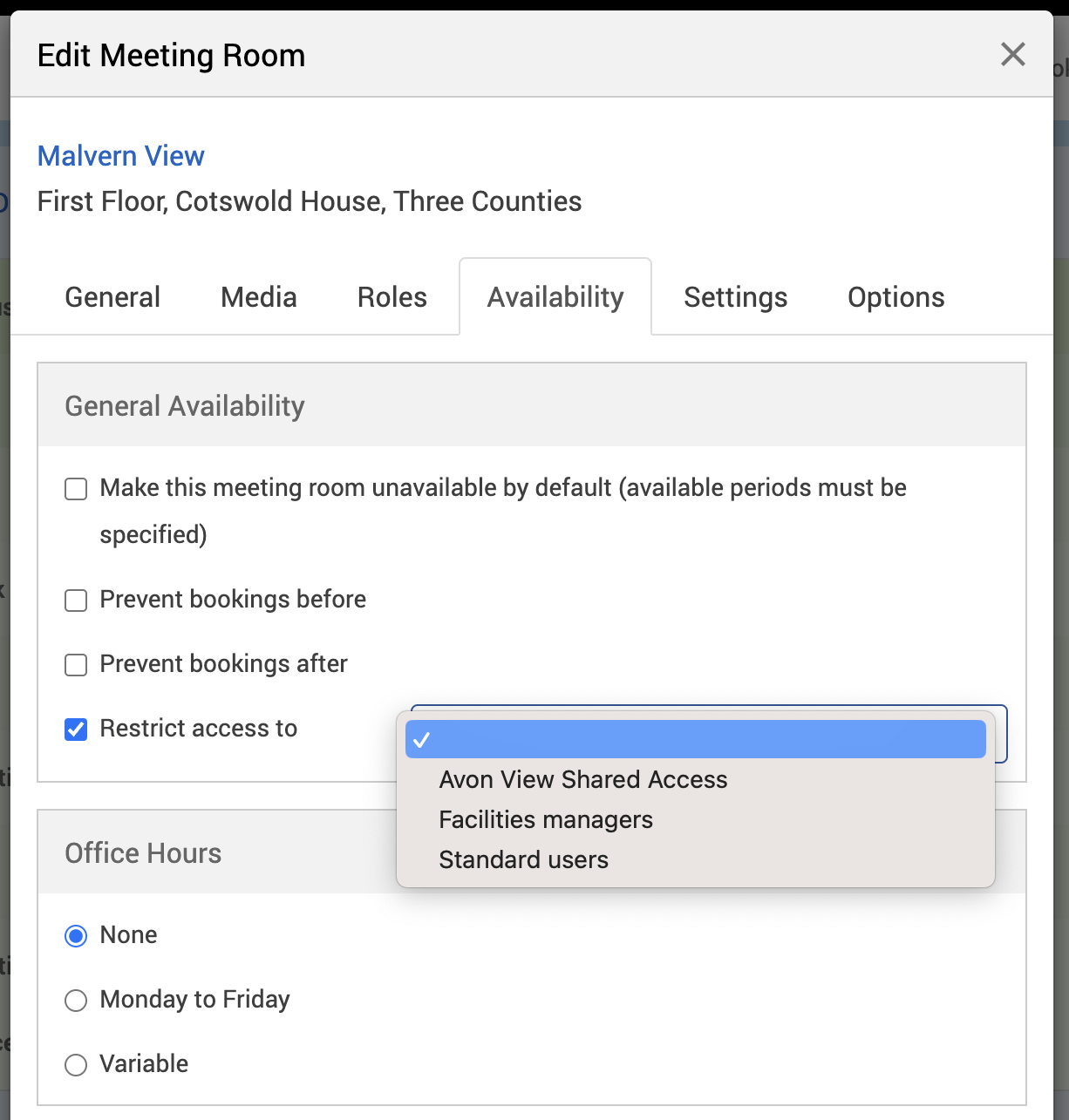1069x1120 pixels.
Task: Select the None office hours radio button
Action: [77, 936]
